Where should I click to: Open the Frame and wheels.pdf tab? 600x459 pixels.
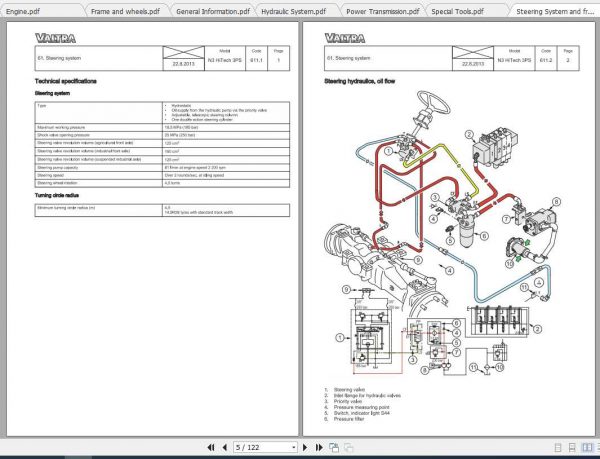click(125, 11)
